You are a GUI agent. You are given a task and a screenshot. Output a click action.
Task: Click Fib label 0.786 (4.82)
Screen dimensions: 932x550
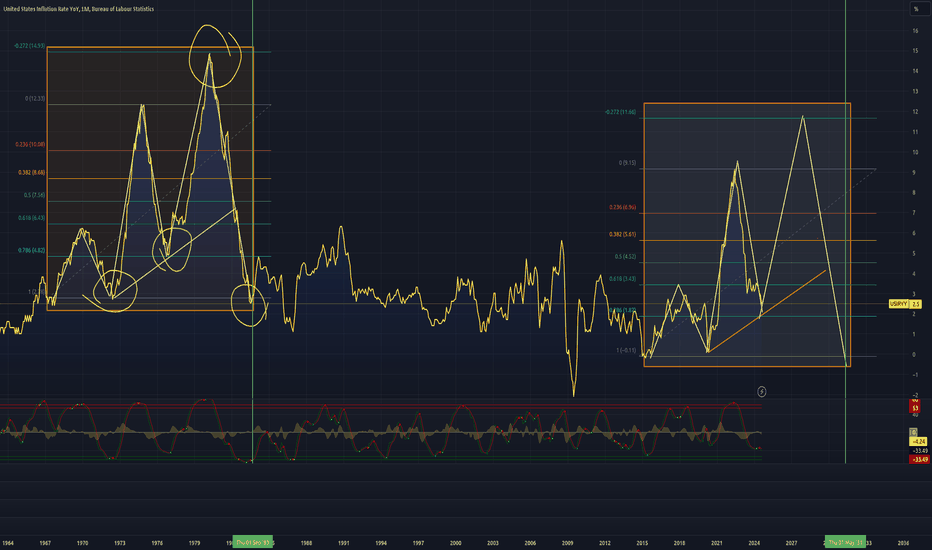tap(32, 250)
